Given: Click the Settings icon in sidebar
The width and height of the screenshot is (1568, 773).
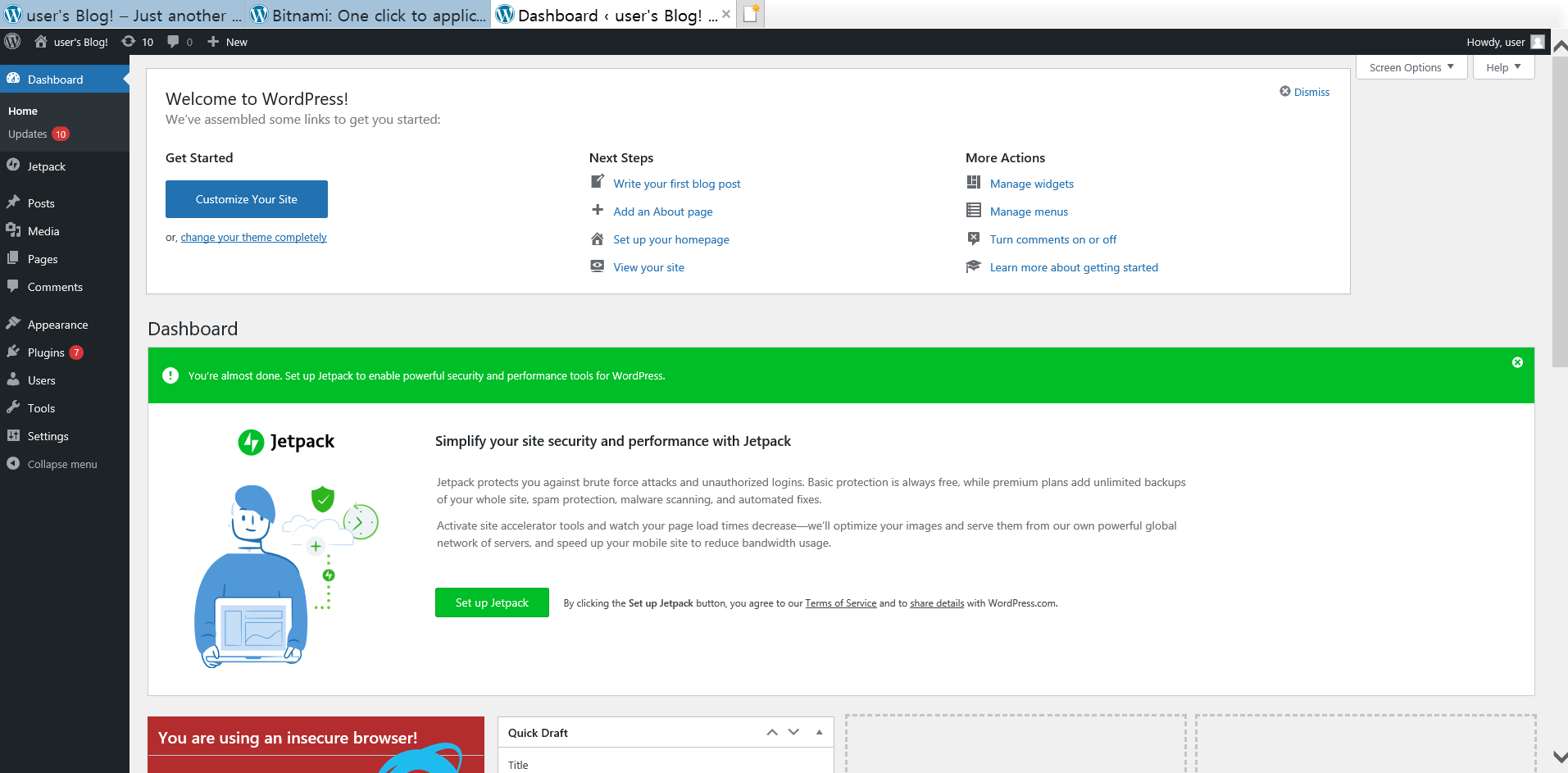Looking at the screenshot, I should [13, 435].
